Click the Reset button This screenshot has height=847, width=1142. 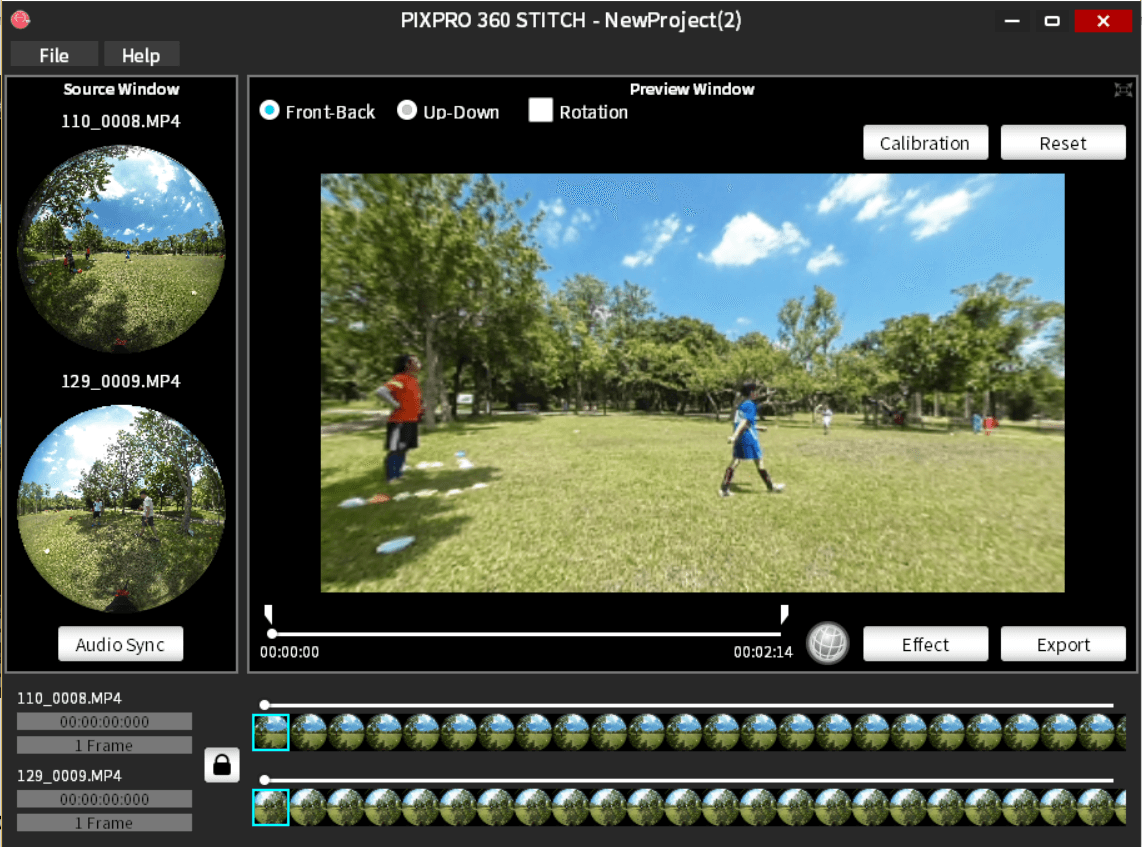[x=1063, y=143]
